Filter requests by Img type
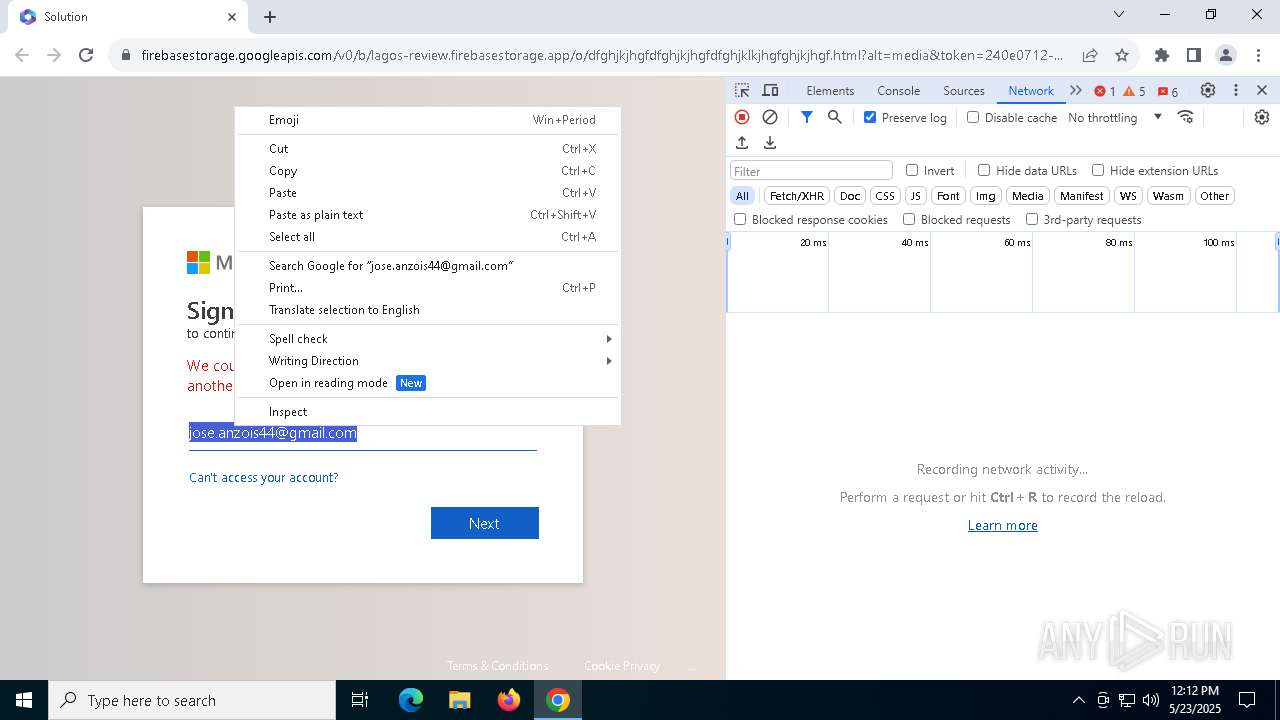This screenshot has height=720, width=1280. 986,196
